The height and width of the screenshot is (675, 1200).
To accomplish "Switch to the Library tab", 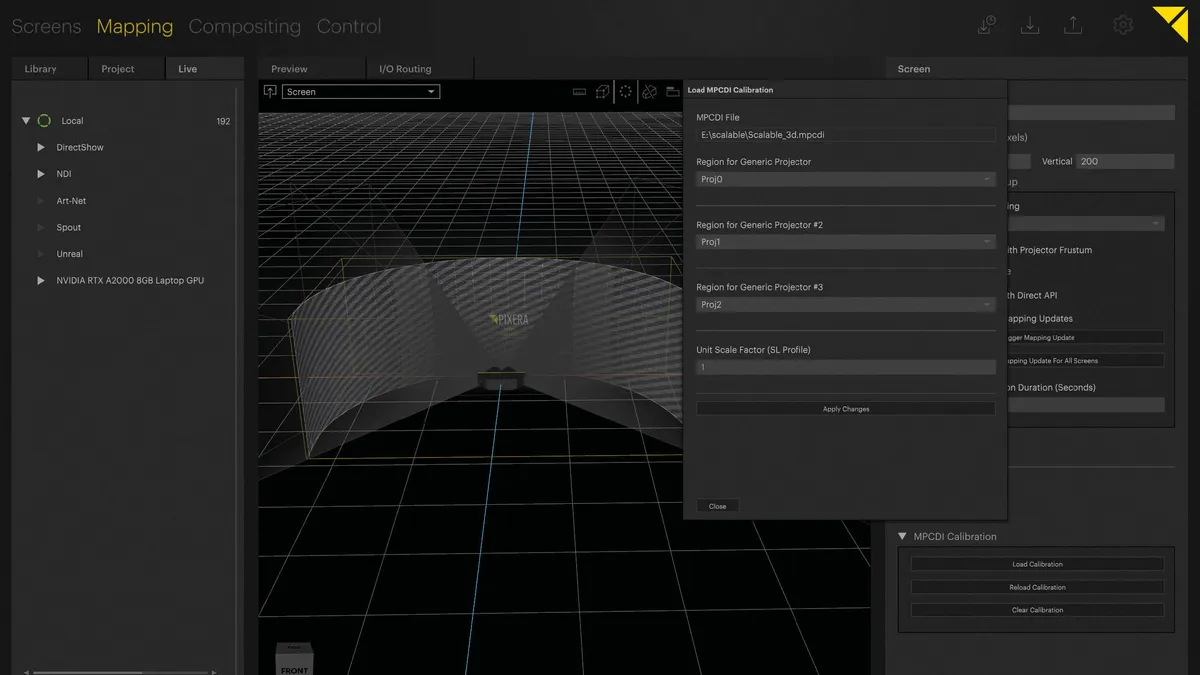I will click(49, 69).
